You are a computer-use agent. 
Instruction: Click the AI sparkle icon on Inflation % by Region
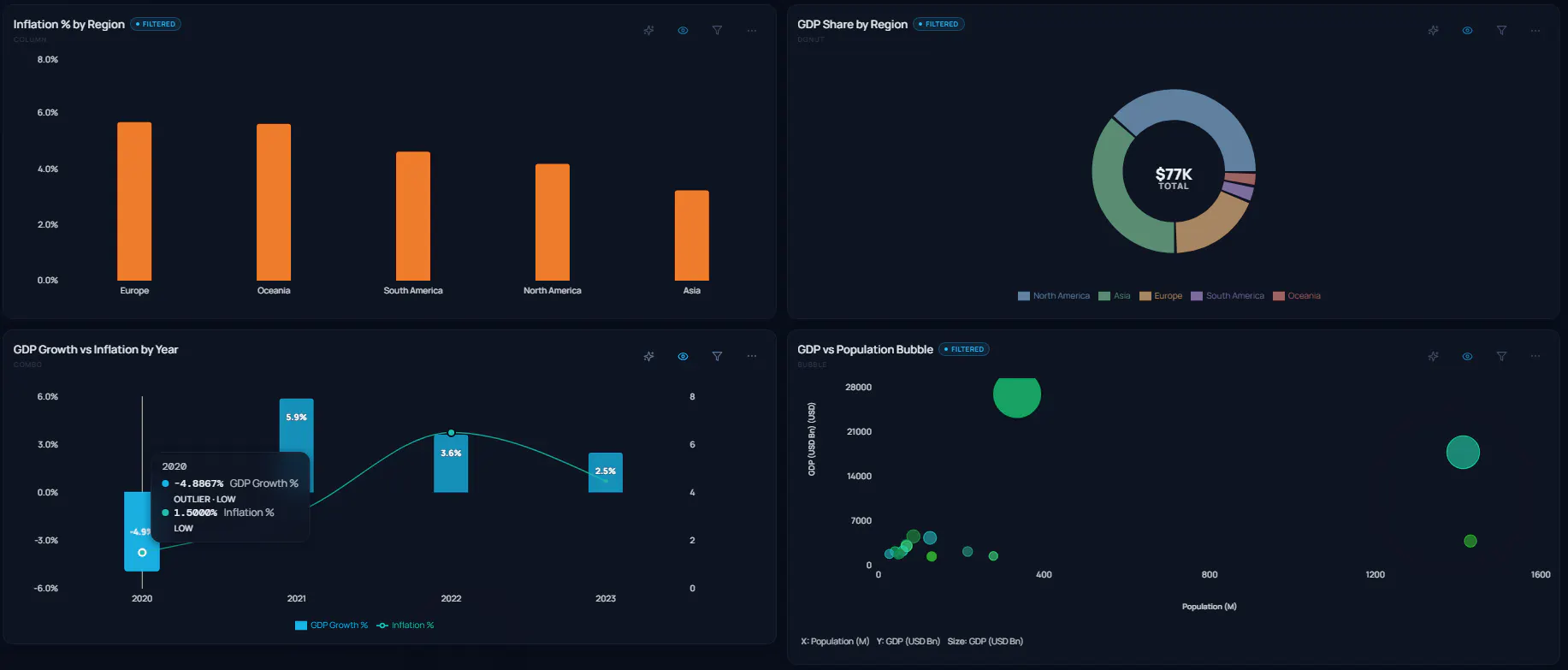648,30
